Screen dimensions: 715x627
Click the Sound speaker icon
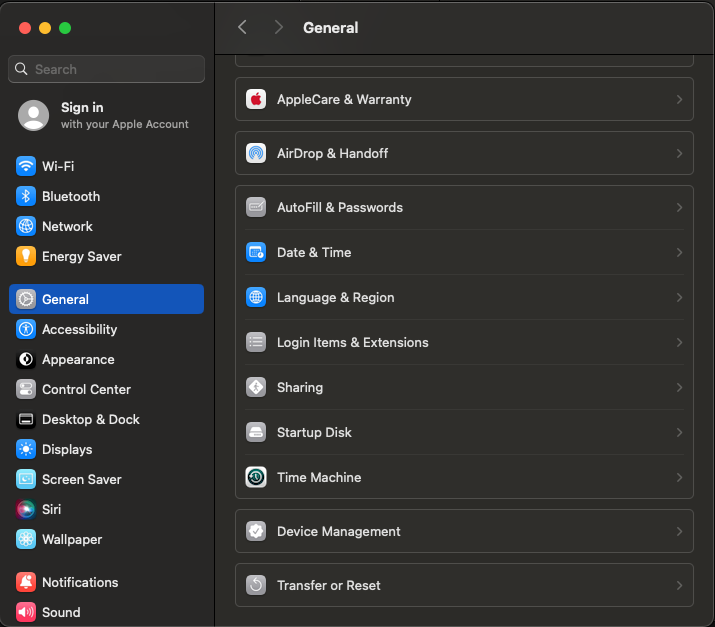[x=26, y=612]
